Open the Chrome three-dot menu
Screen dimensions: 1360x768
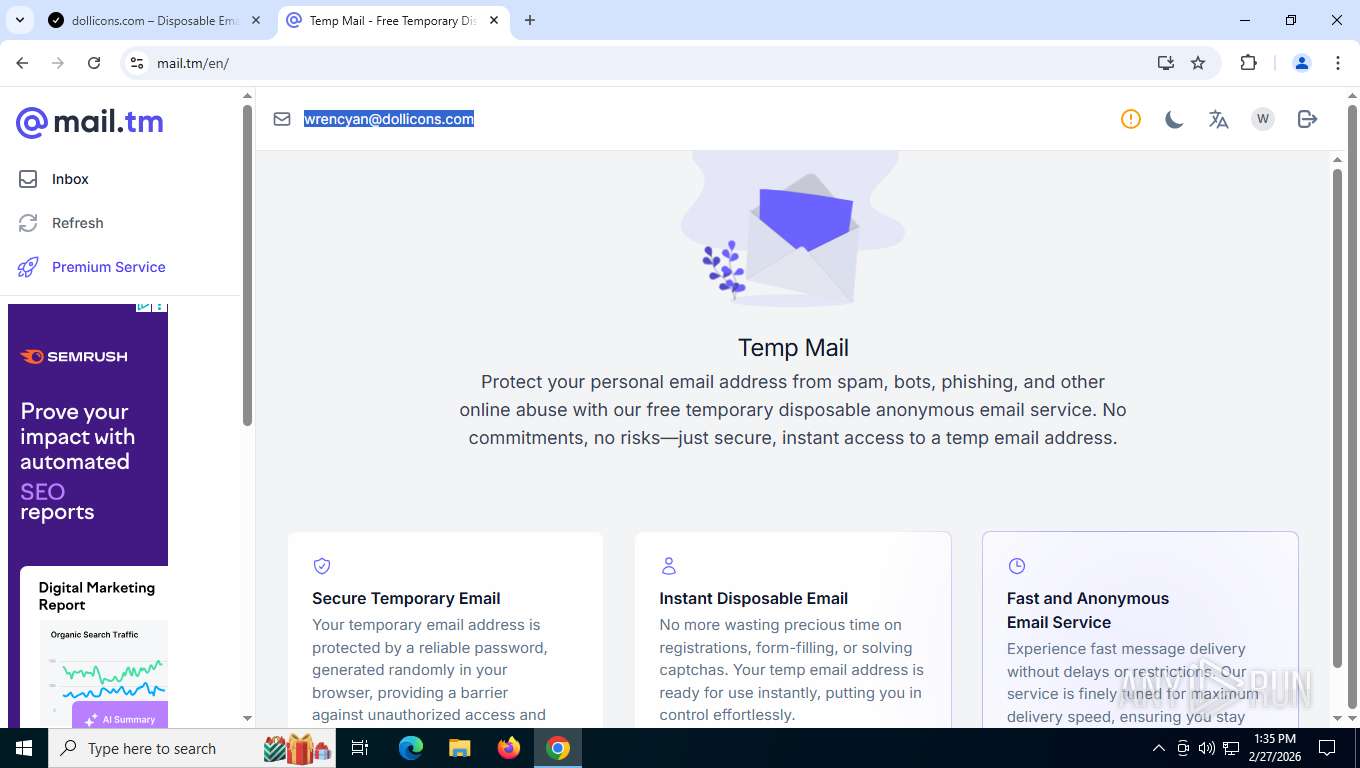[x=1338, y=63]
